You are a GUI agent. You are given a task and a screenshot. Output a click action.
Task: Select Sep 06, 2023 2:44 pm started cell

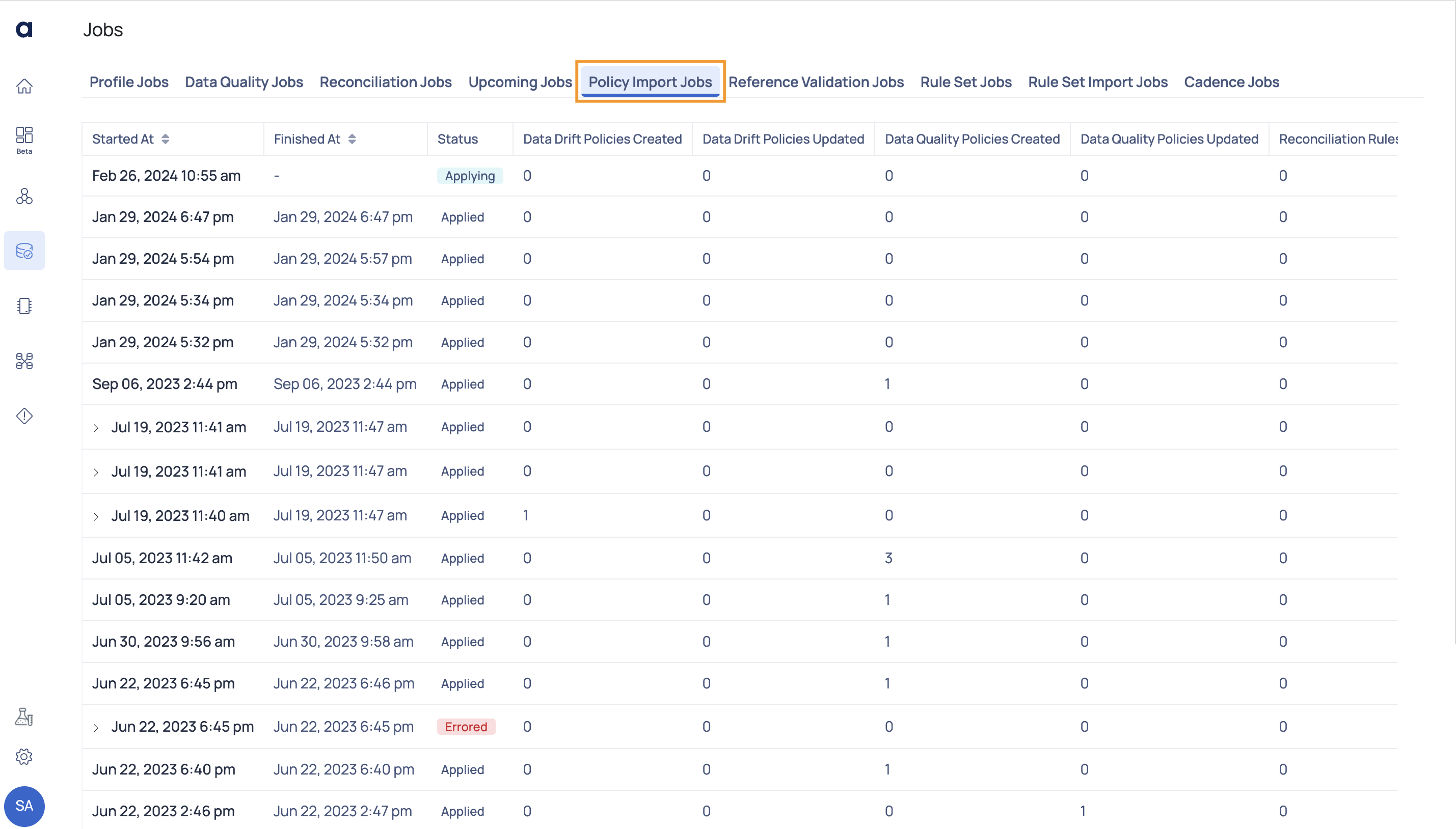(x=165, y=384)
